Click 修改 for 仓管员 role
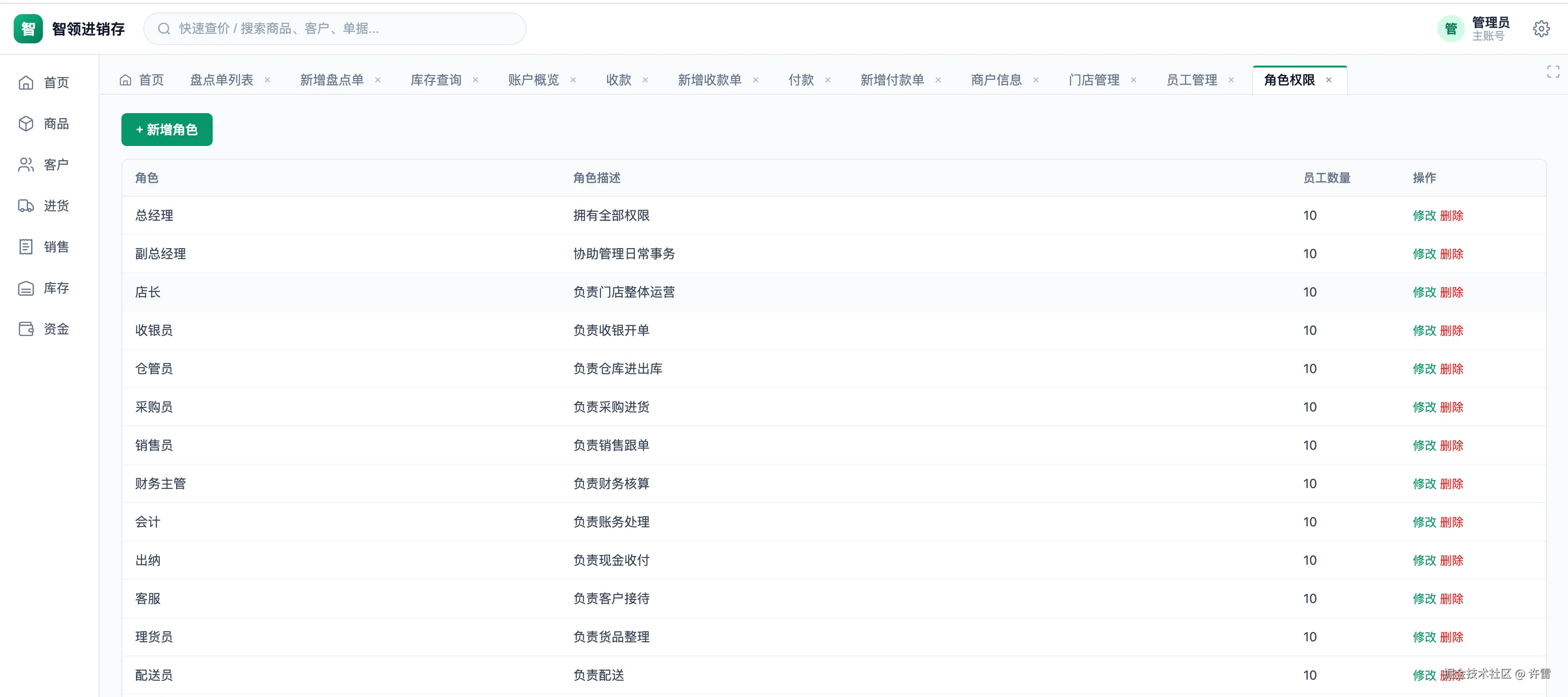The height and width of the screenshot is (697, 1568). point(1424,369)
